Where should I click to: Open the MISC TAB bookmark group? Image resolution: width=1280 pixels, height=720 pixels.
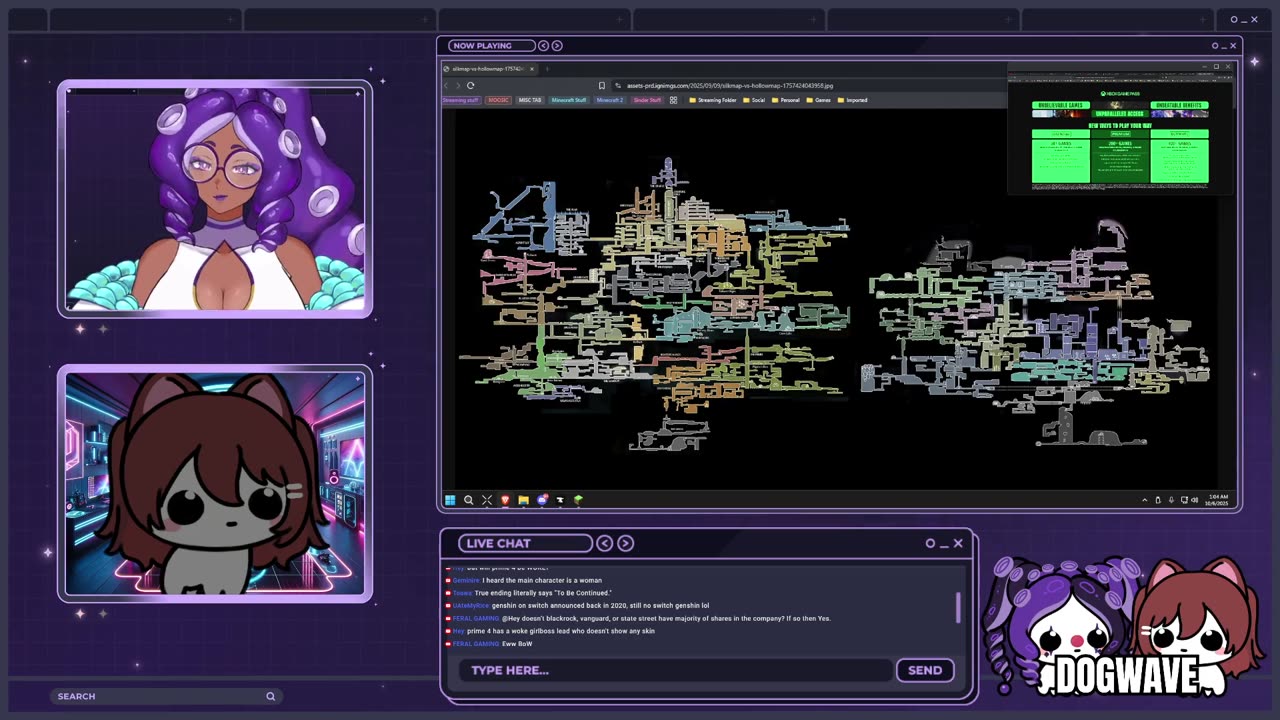pyautogui.click(x=530, y=100)
